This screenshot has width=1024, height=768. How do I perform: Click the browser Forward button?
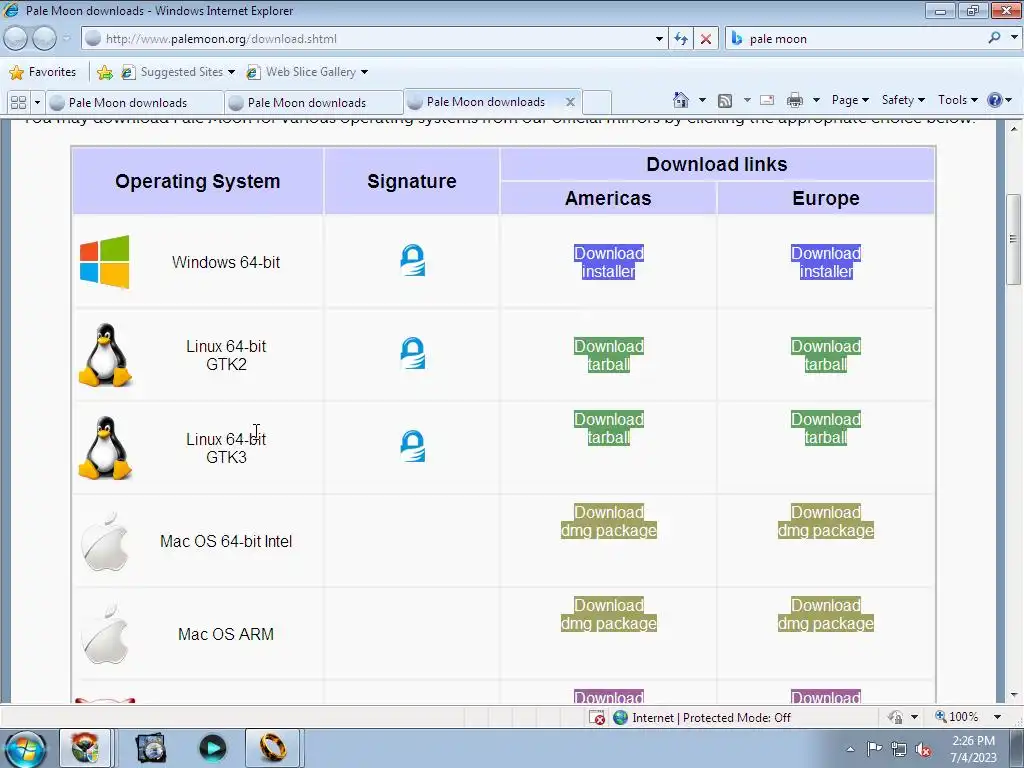pos(44,39)
